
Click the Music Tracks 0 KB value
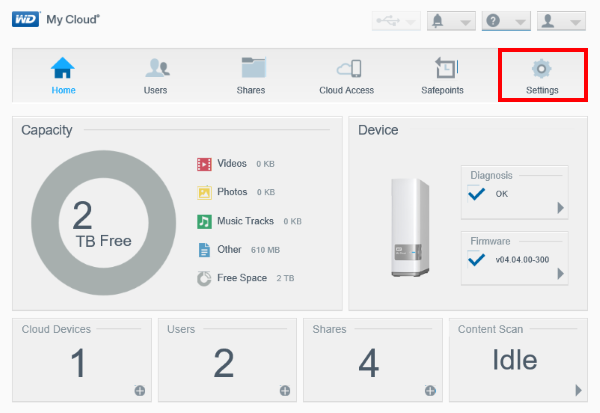click(292, 221)
